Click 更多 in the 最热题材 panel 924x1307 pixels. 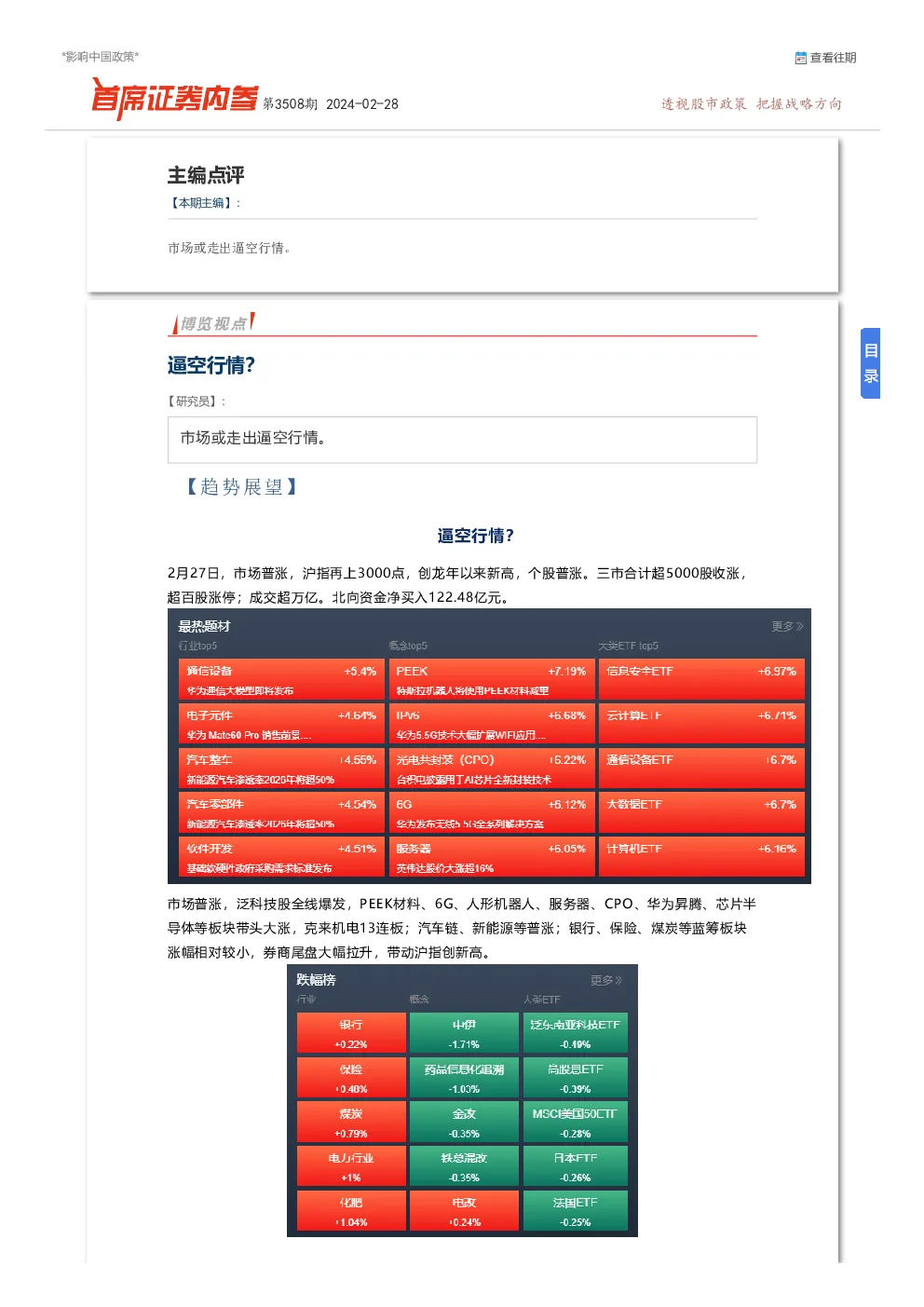tap(787, 626)
